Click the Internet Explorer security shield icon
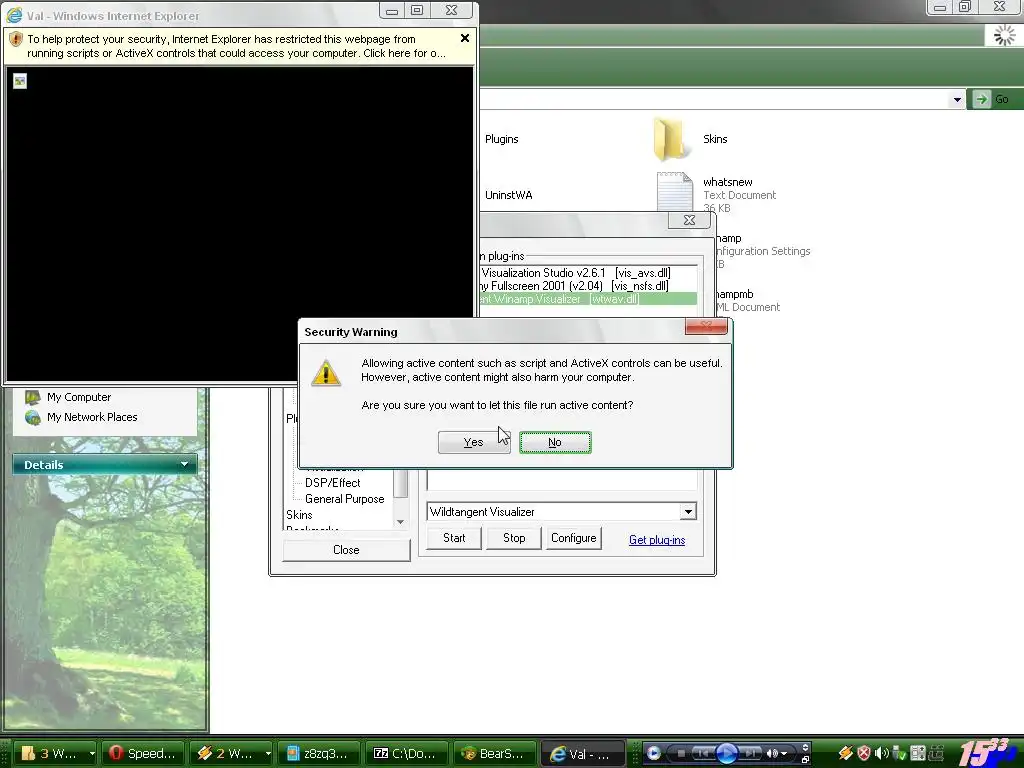This screenshot has width=1024, height=768. coord(16,39)
